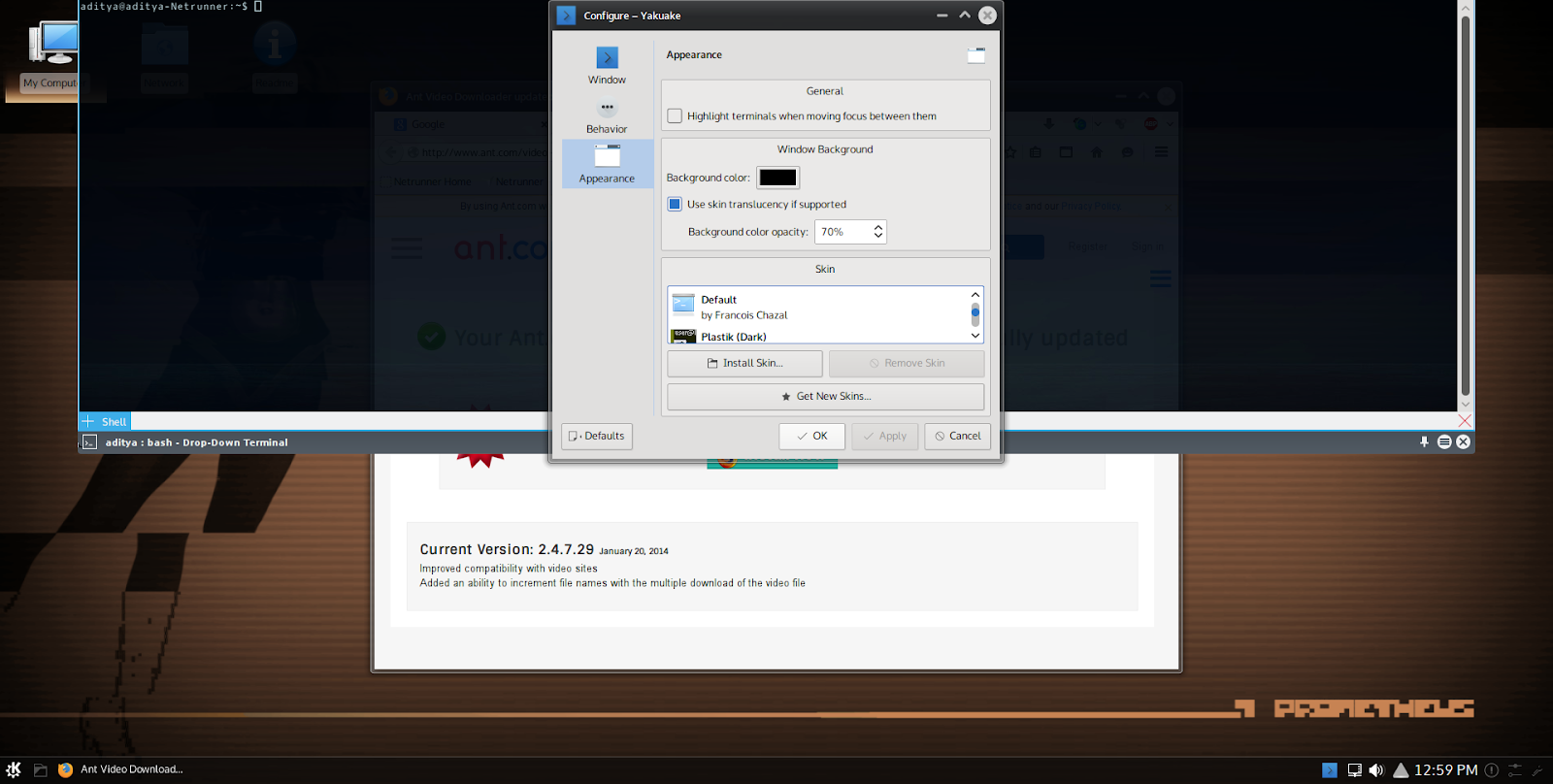Open the black background color picker
This screenshot has height=784, width=1553.
777,178
